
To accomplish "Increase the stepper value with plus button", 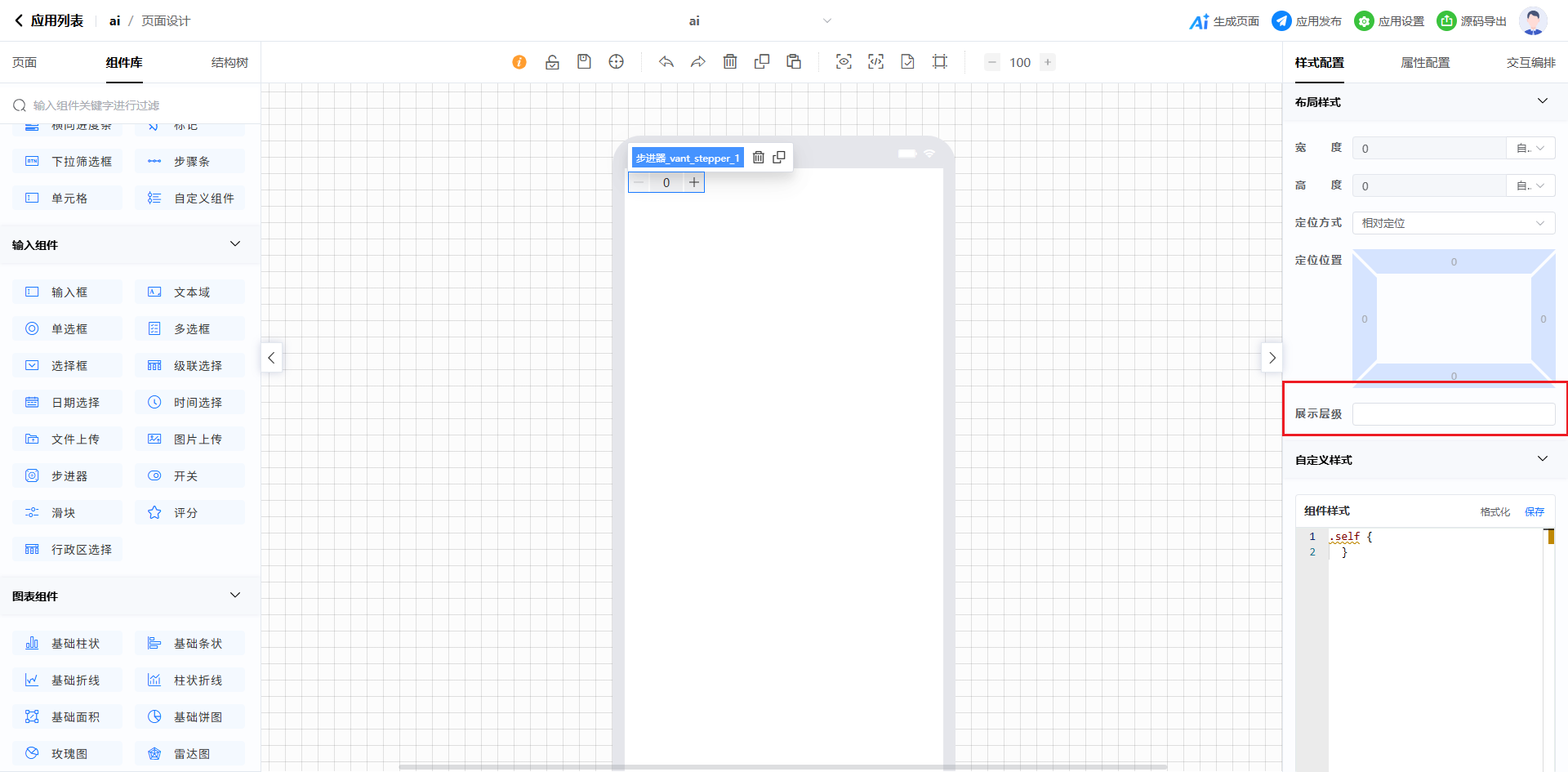I will pos(694,182).
